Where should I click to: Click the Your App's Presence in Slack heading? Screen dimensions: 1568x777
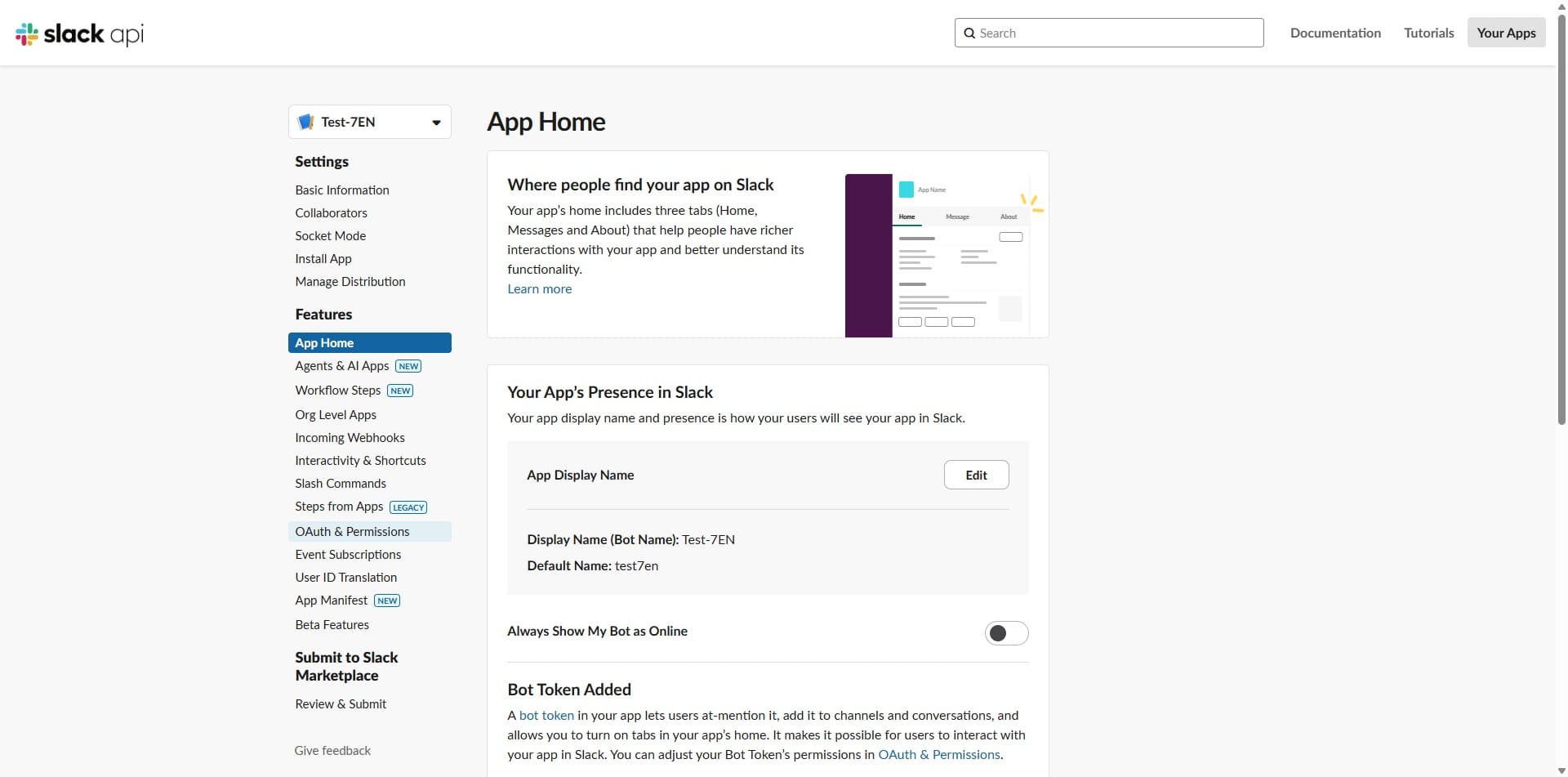click(x=610, y=392)
